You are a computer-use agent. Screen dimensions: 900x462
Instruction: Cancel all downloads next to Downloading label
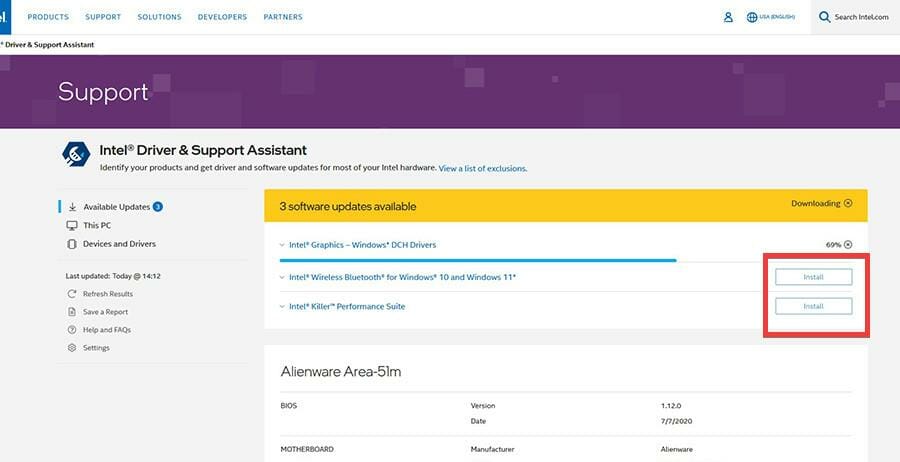pos(848,204)
